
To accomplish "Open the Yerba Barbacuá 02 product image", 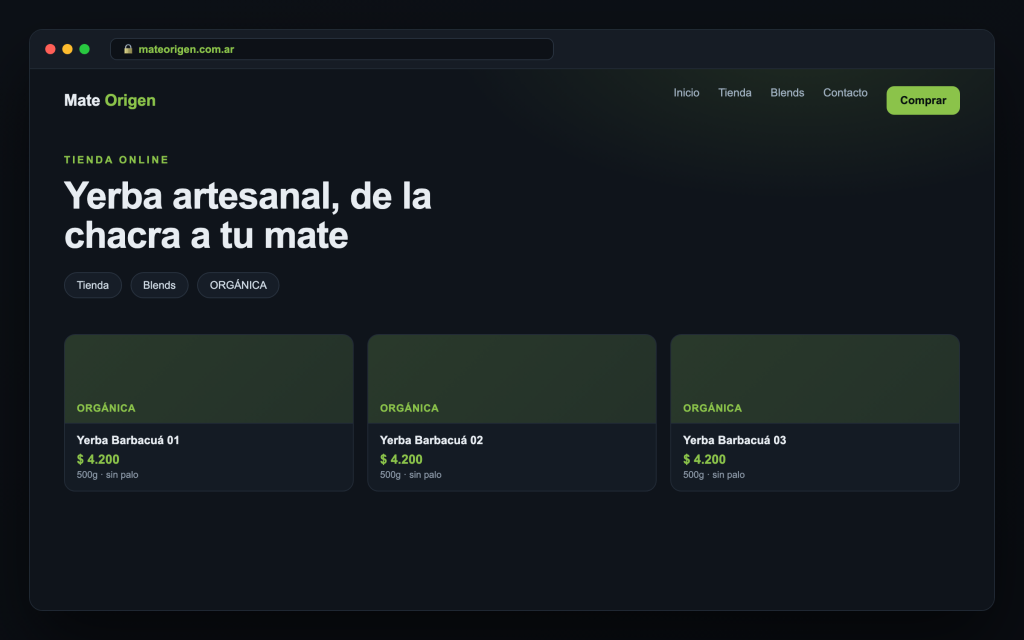I will coord(512,379).
